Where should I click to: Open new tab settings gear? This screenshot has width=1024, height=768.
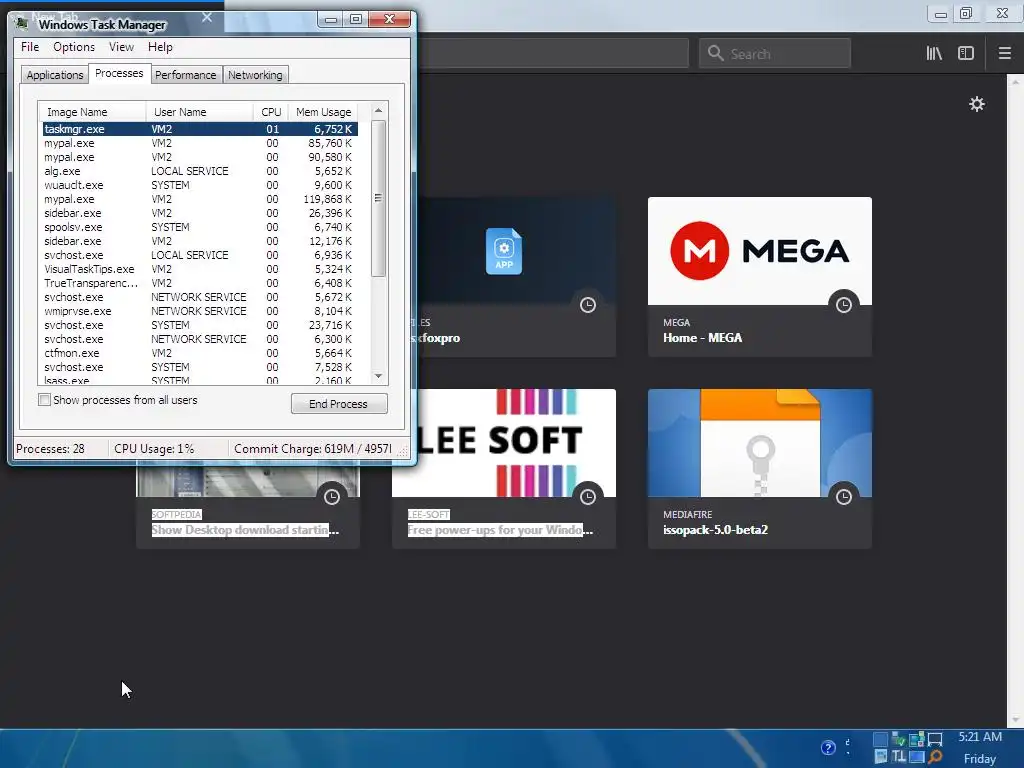976,104
